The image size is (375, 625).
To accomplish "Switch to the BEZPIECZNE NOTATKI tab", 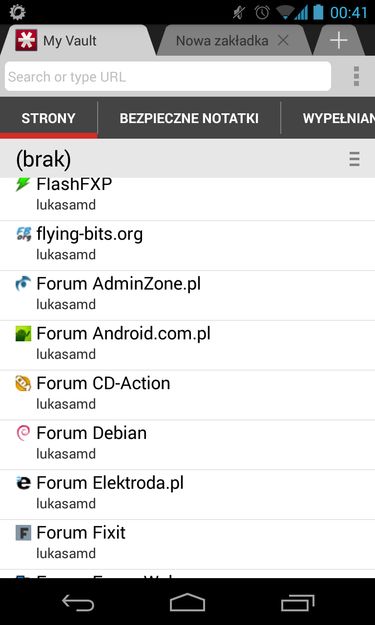I will 189,118.
